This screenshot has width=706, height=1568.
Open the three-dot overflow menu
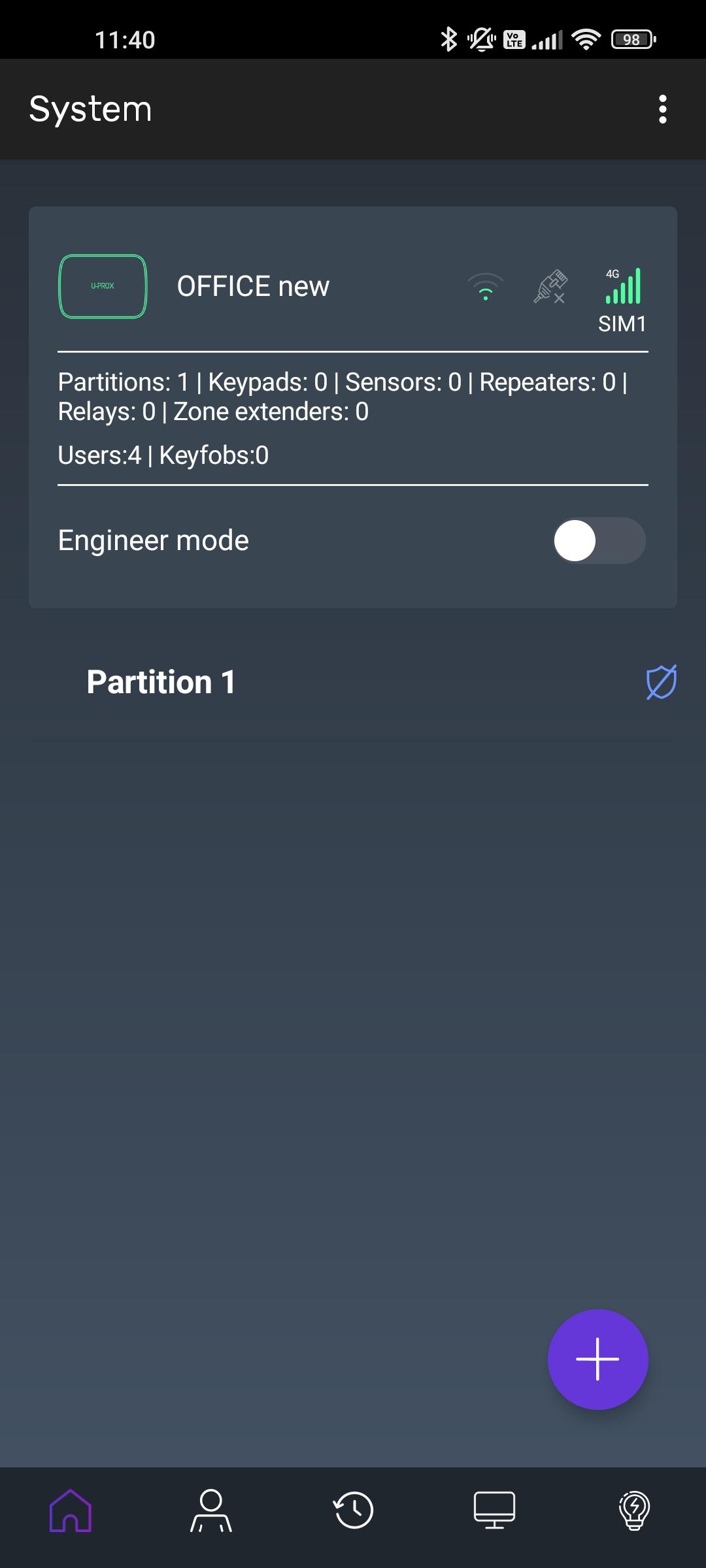click(x=662, y=109)
